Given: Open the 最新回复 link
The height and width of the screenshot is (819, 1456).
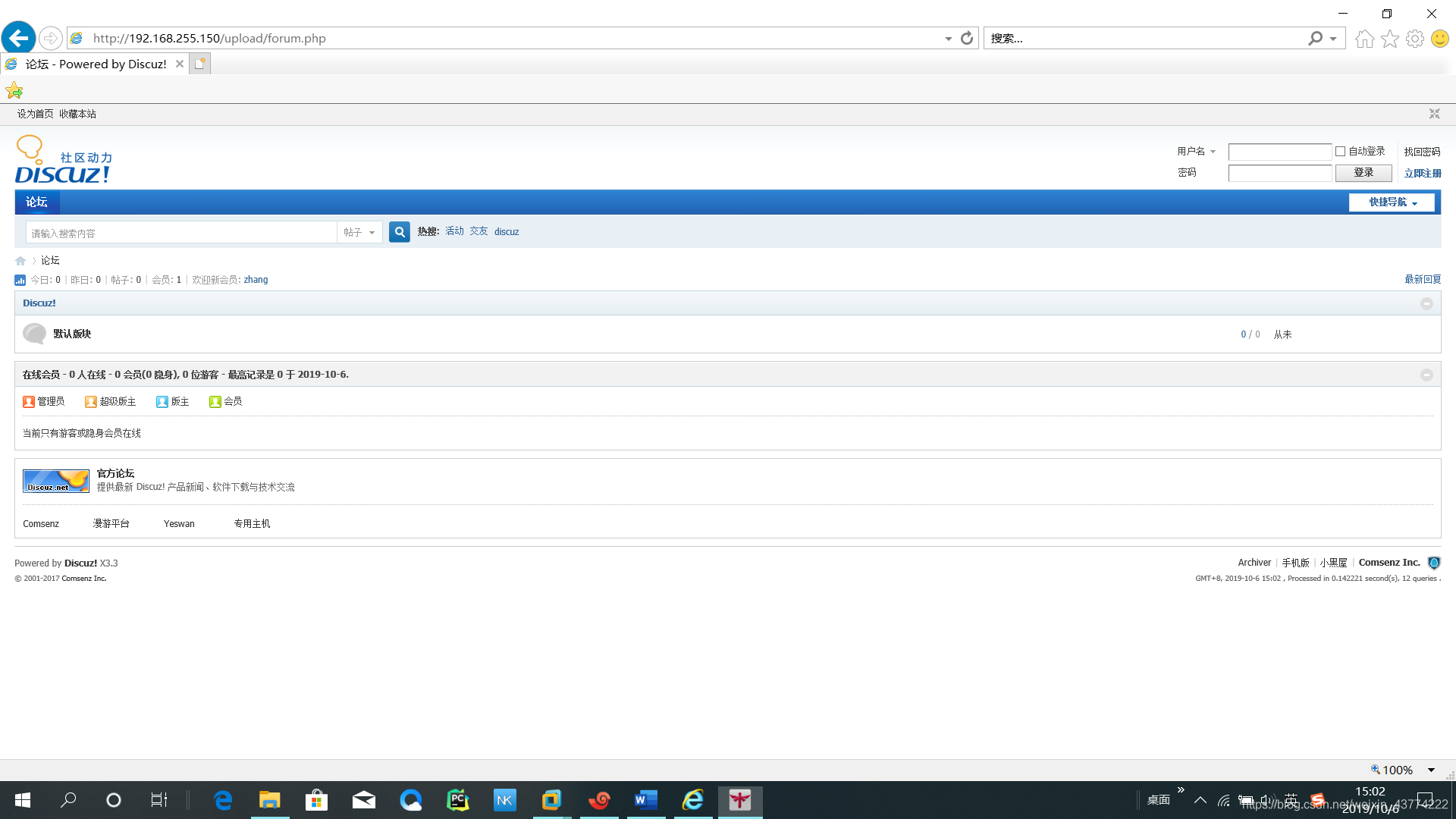Looking at the screenshot, I should click(1423, 280).
